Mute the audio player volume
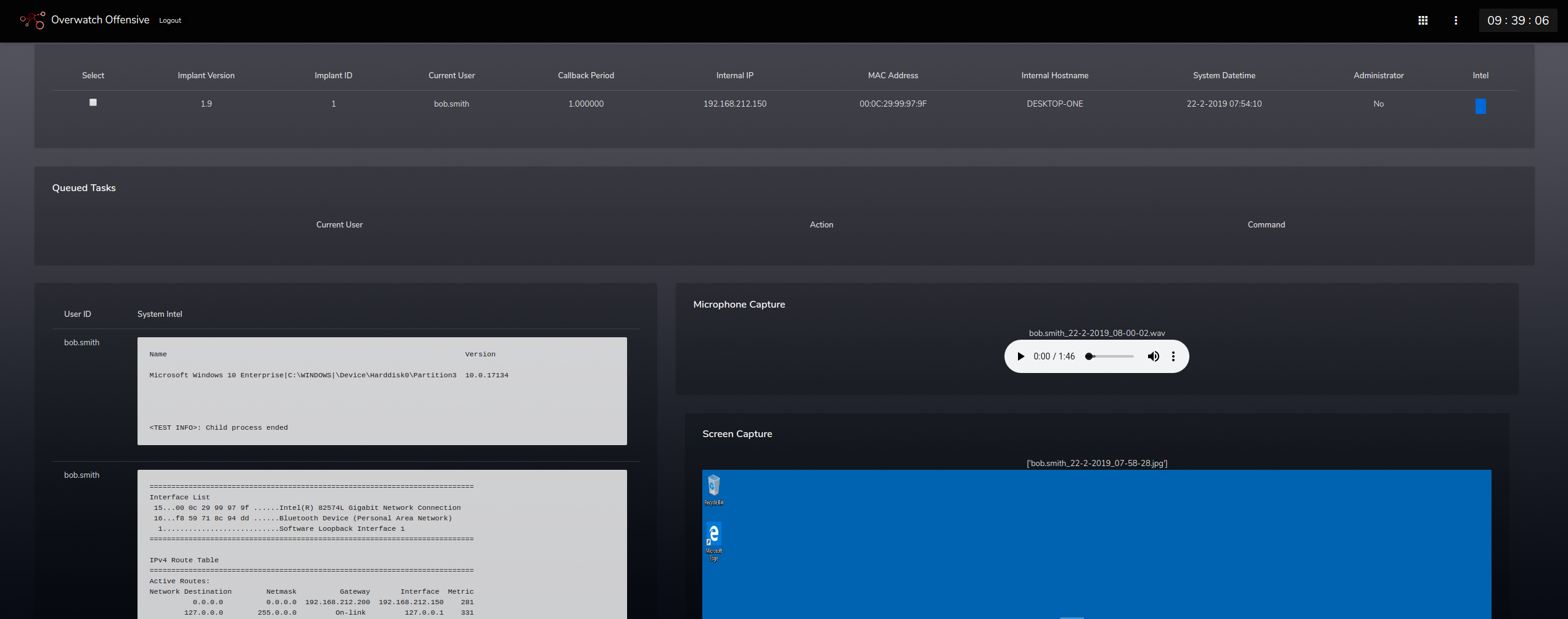The width and height of the screenshot is (1568, 619). [x=1153, y=356]
